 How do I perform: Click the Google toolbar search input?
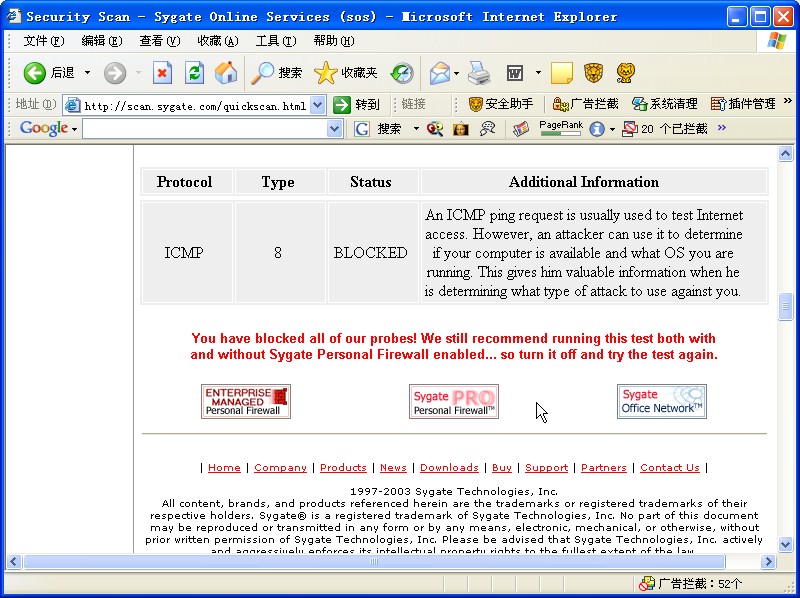204,129
